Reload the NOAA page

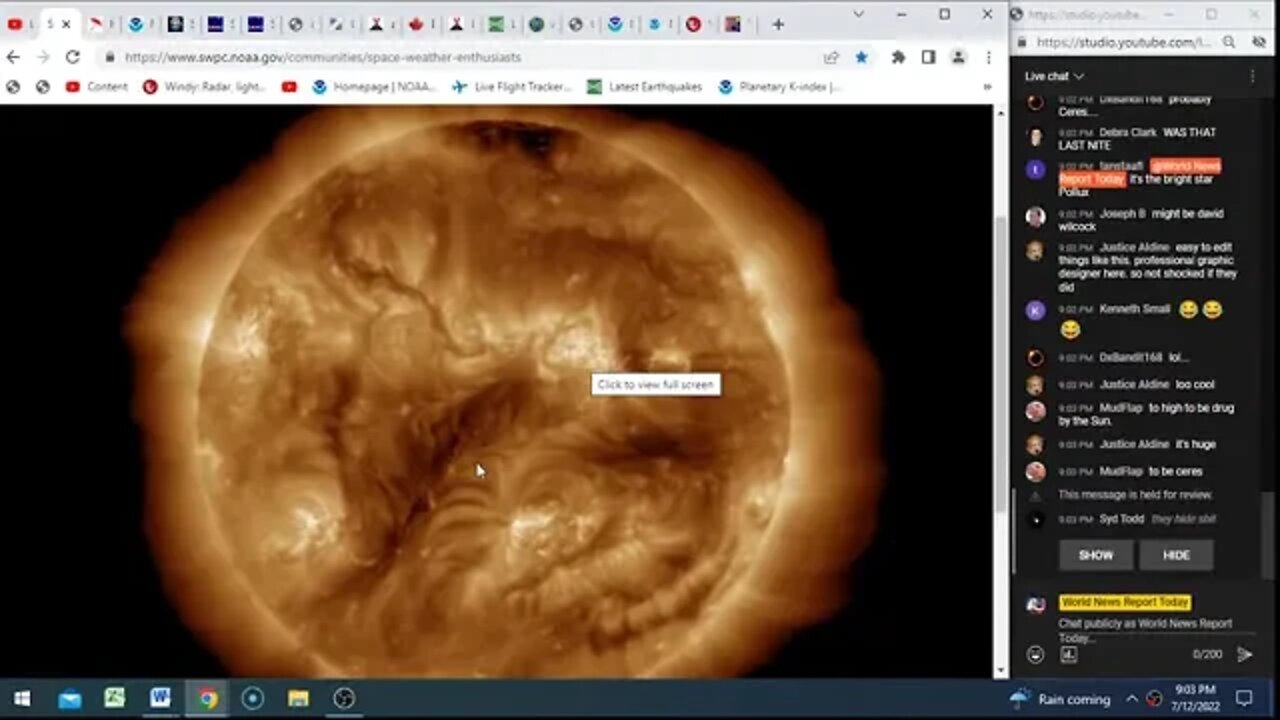72,58
